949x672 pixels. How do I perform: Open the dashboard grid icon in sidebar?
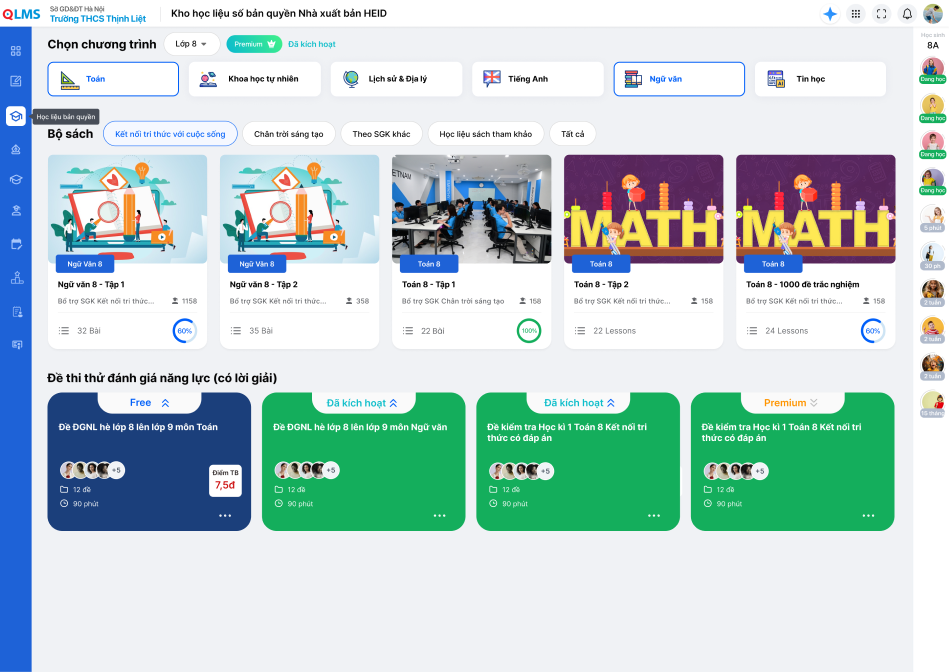(16, 51)
